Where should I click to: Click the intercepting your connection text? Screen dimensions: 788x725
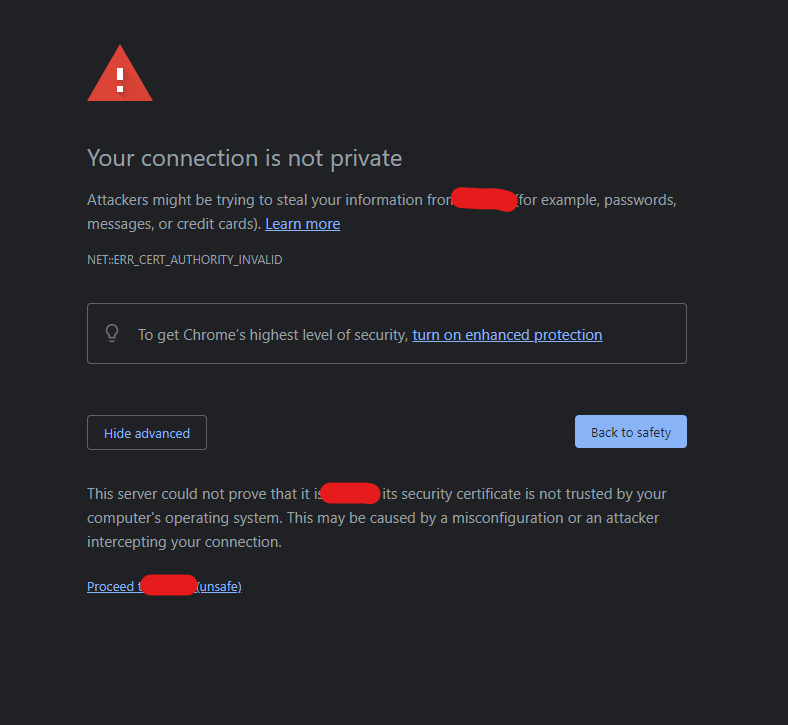(184, 542)
